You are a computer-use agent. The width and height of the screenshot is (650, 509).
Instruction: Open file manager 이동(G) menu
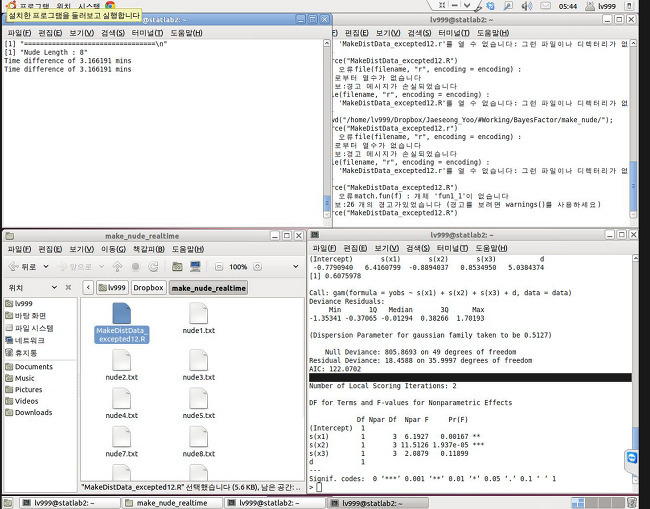(113, 249)
